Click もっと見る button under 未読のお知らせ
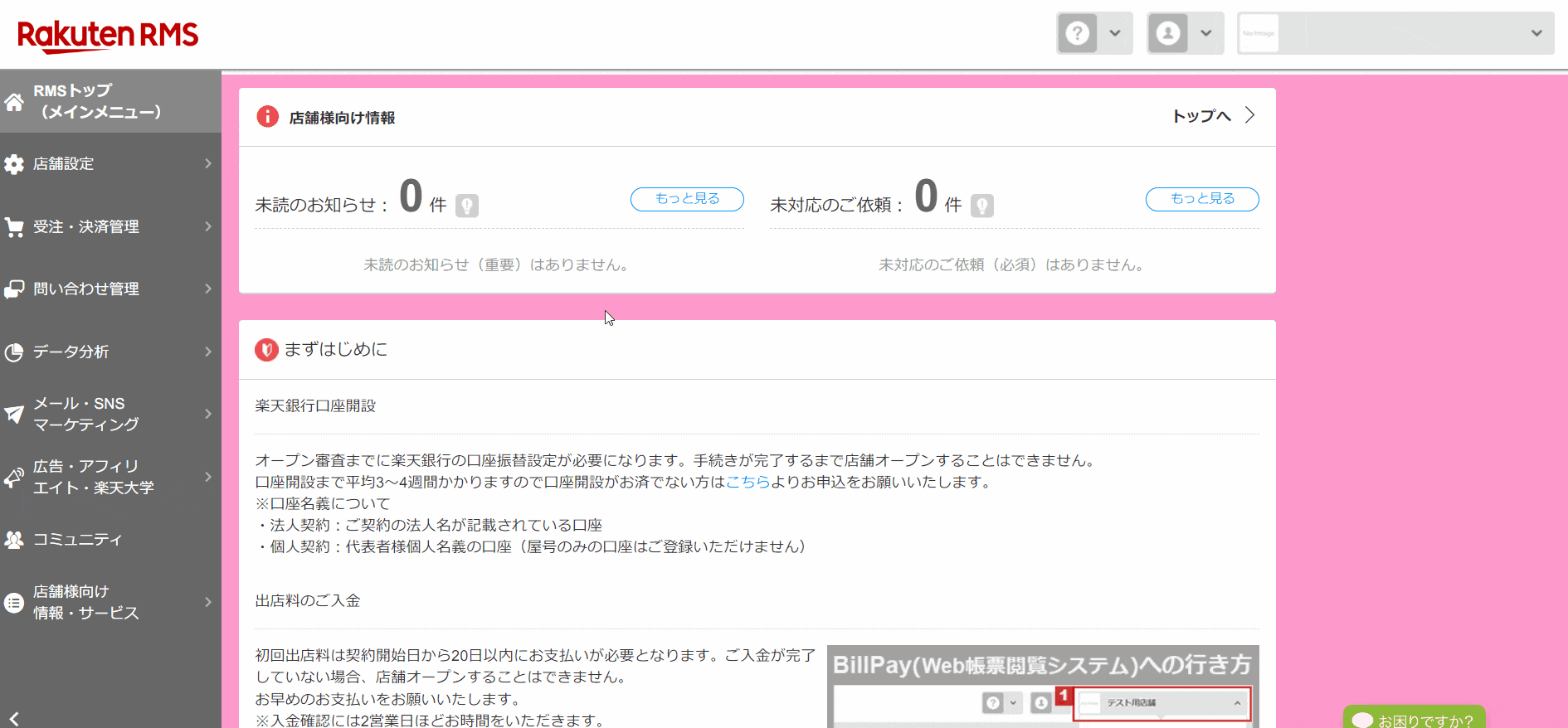Viewport: 1568px width, 728px height. coord(687,199)
